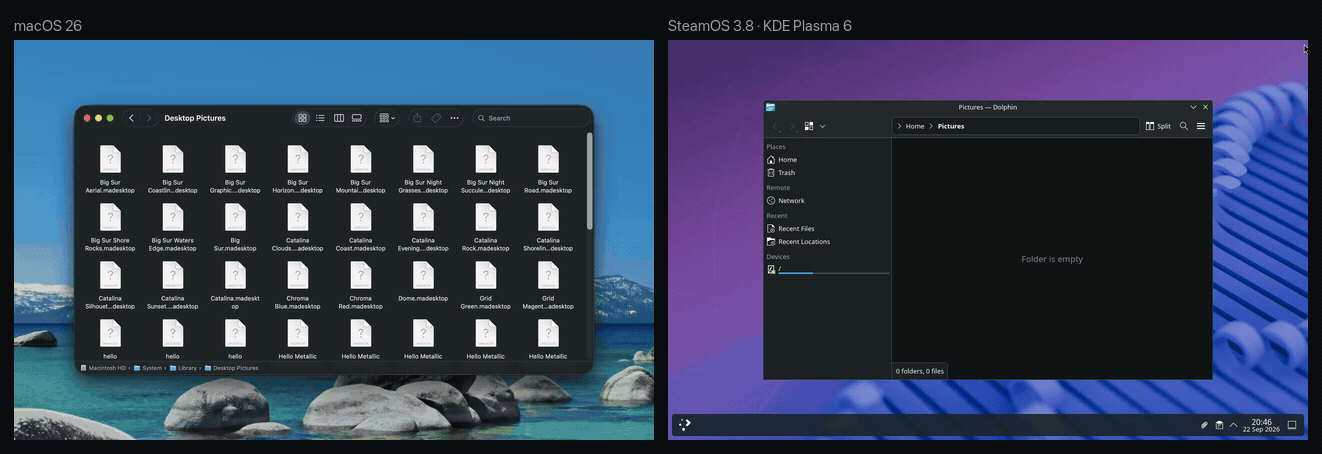Click Macintosh HD in Finder path bar
This screenshot has height=454, width=1322.
(103, 368)
